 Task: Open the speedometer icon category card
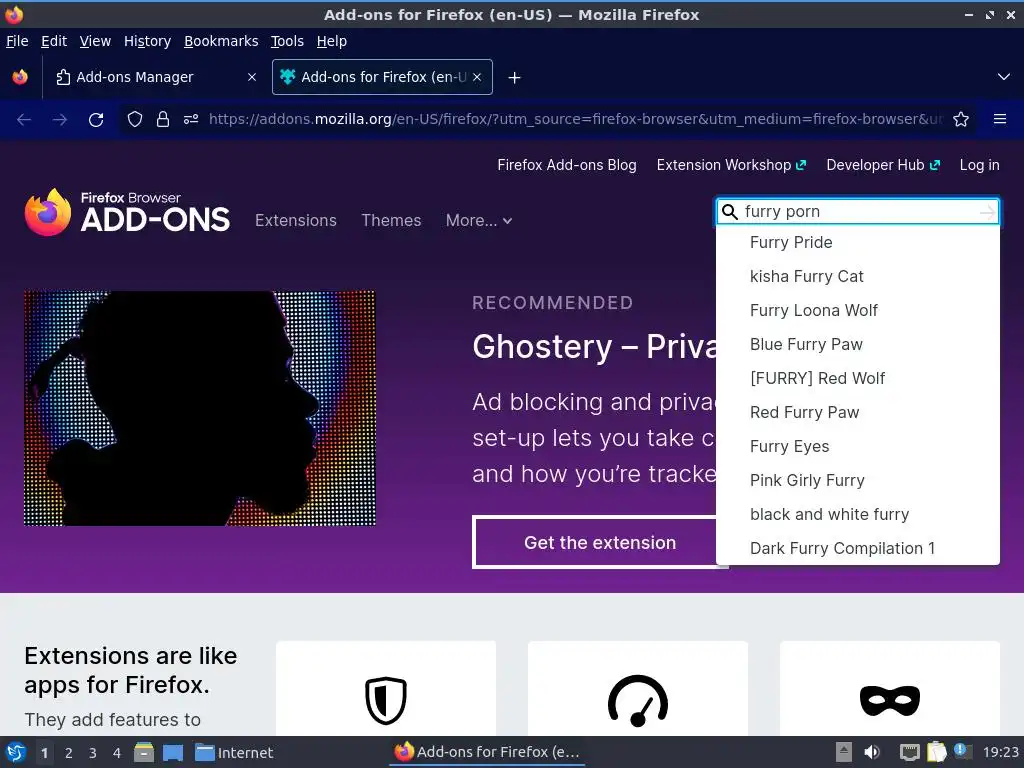[x=638, y=688]
